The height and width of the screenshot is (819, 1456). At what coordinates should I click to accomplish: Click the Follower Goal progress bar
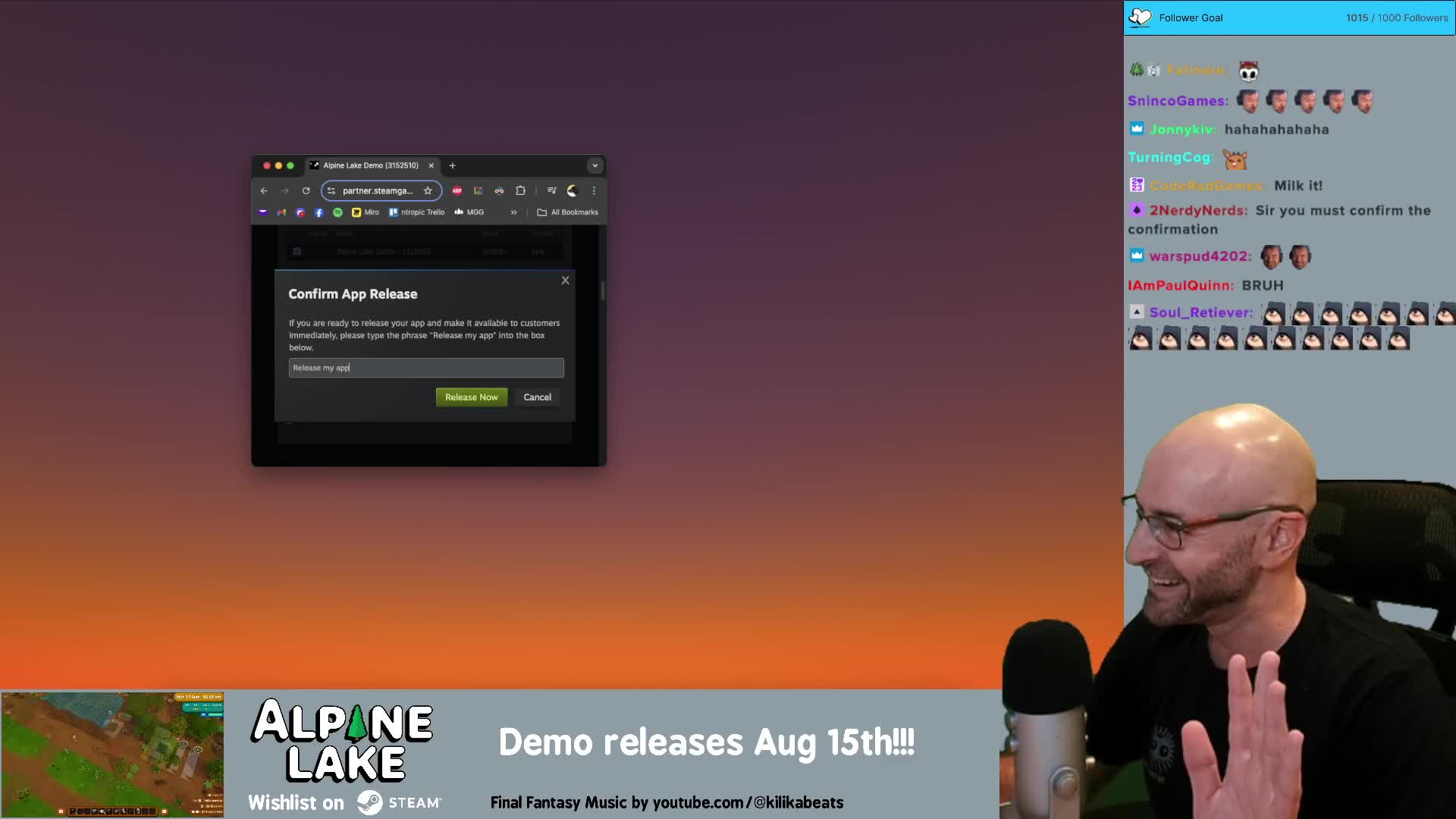pyautogui.click(x=1289, y=17)
